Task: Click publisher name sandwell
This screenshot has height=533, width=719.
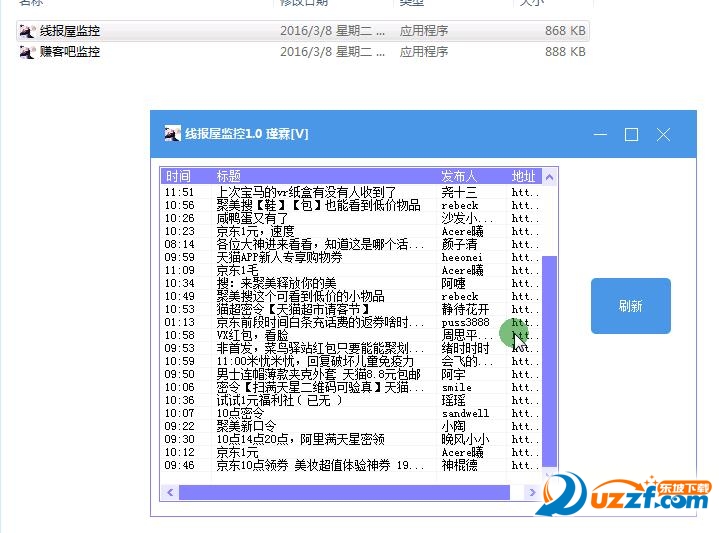Action: point(465,413)
